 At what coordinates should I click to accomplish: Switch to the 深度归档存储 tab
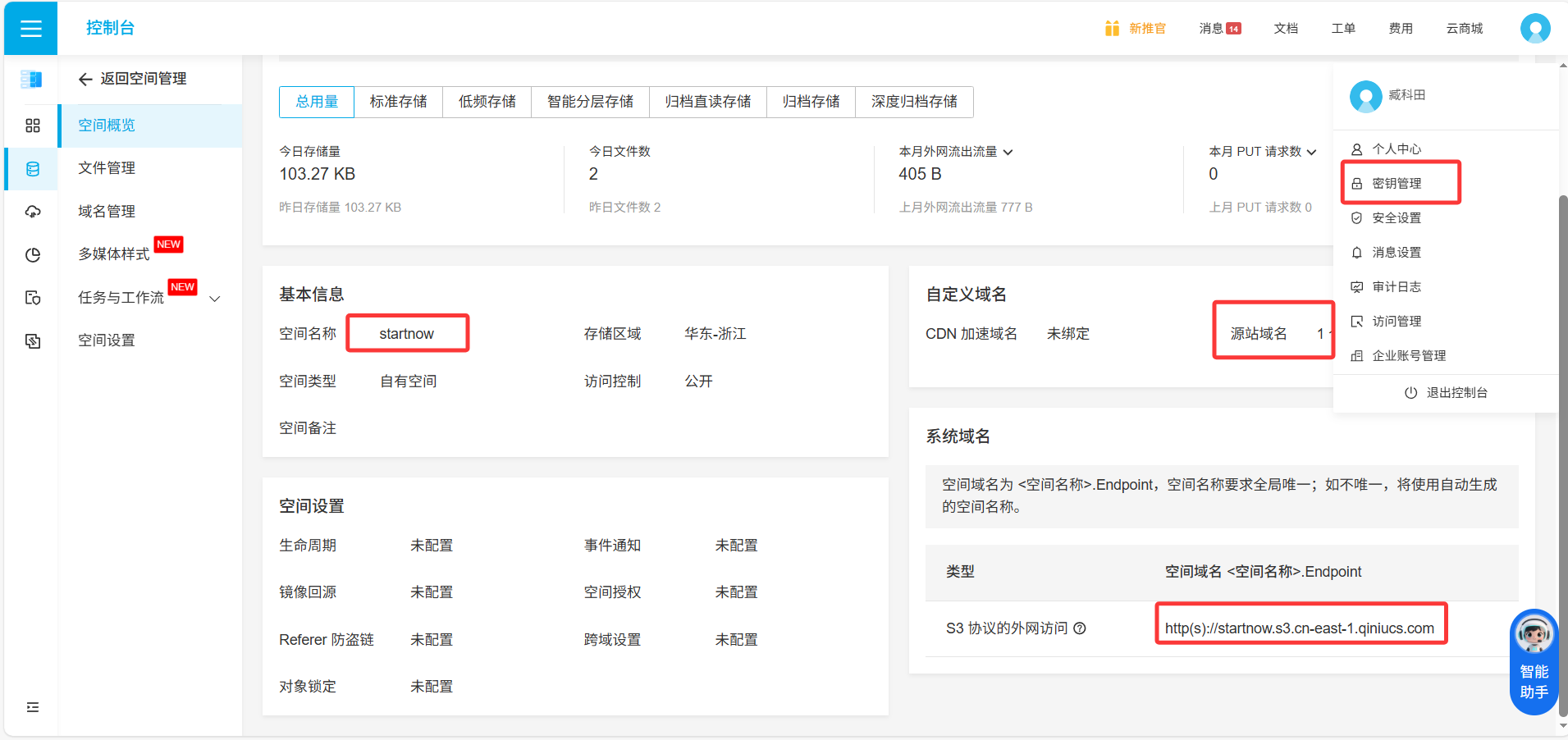click(x=914, y=102)
